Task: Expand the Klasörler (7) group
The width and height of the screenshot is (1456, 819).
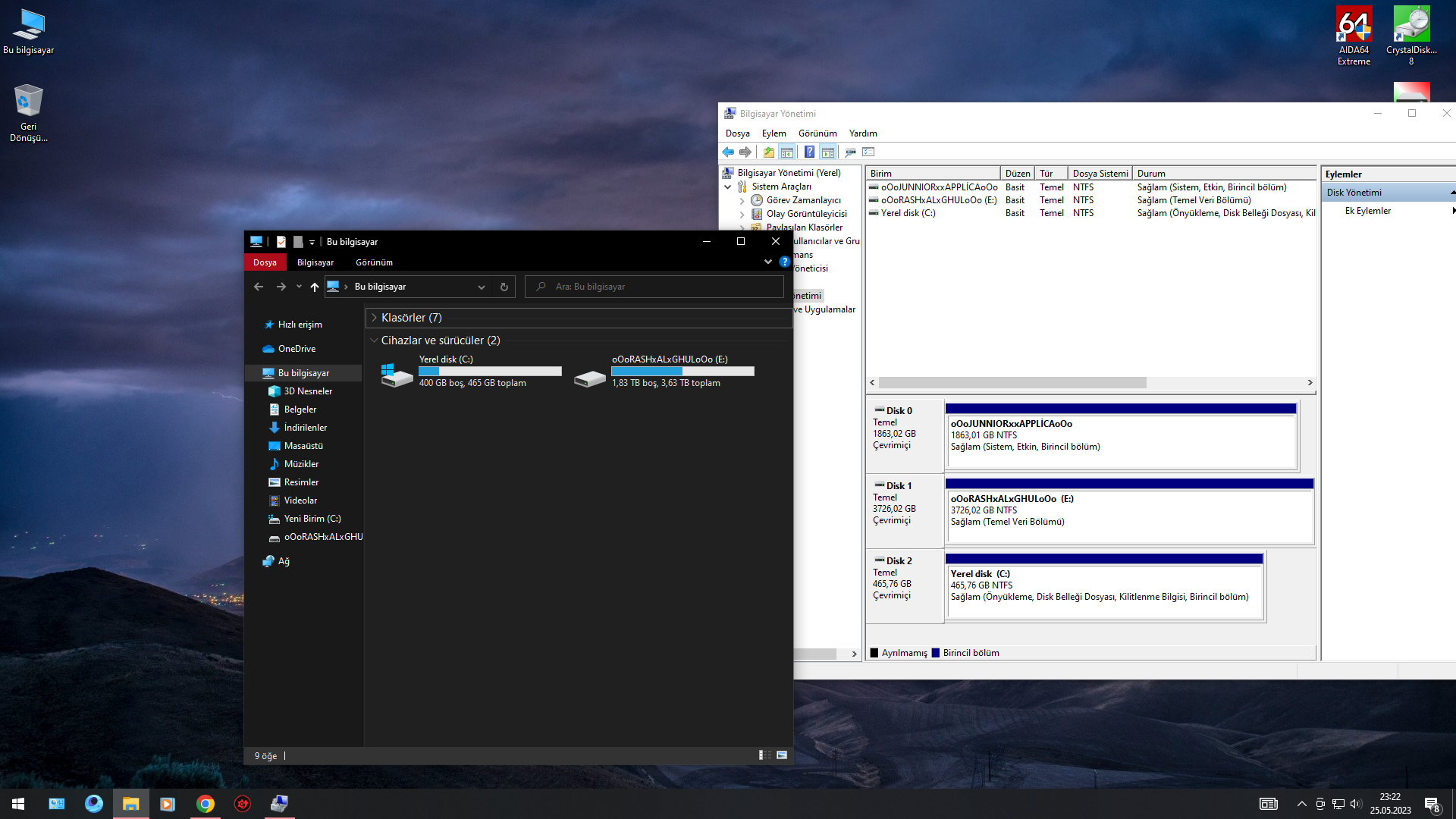Action: [375, 318]
